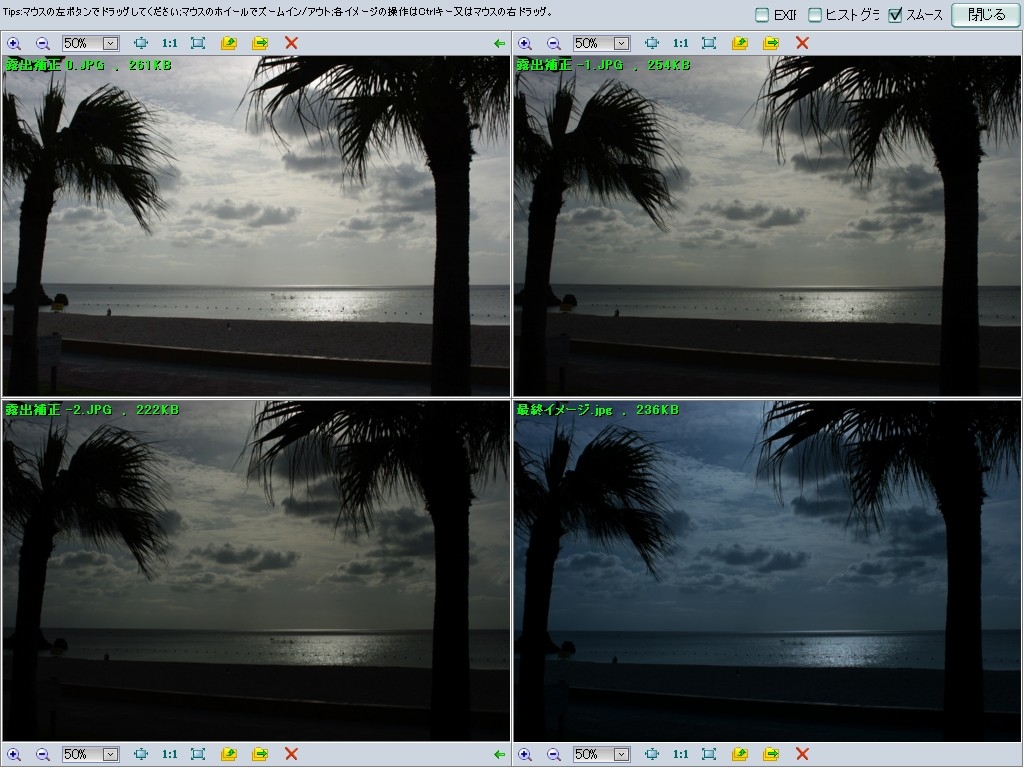Zoom in on 最終イメージ.jpg pane
Screen dimensions: 1024x768
coord(524,754)
